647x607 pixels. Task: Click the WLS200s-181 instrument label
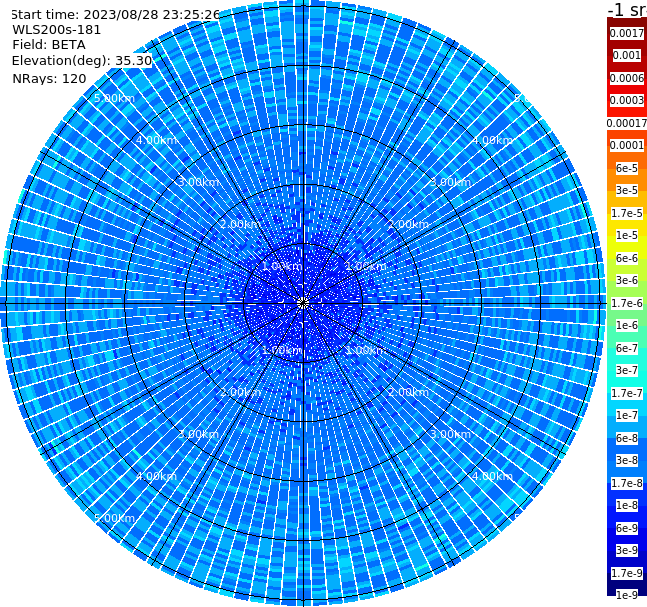coord(57,30)
